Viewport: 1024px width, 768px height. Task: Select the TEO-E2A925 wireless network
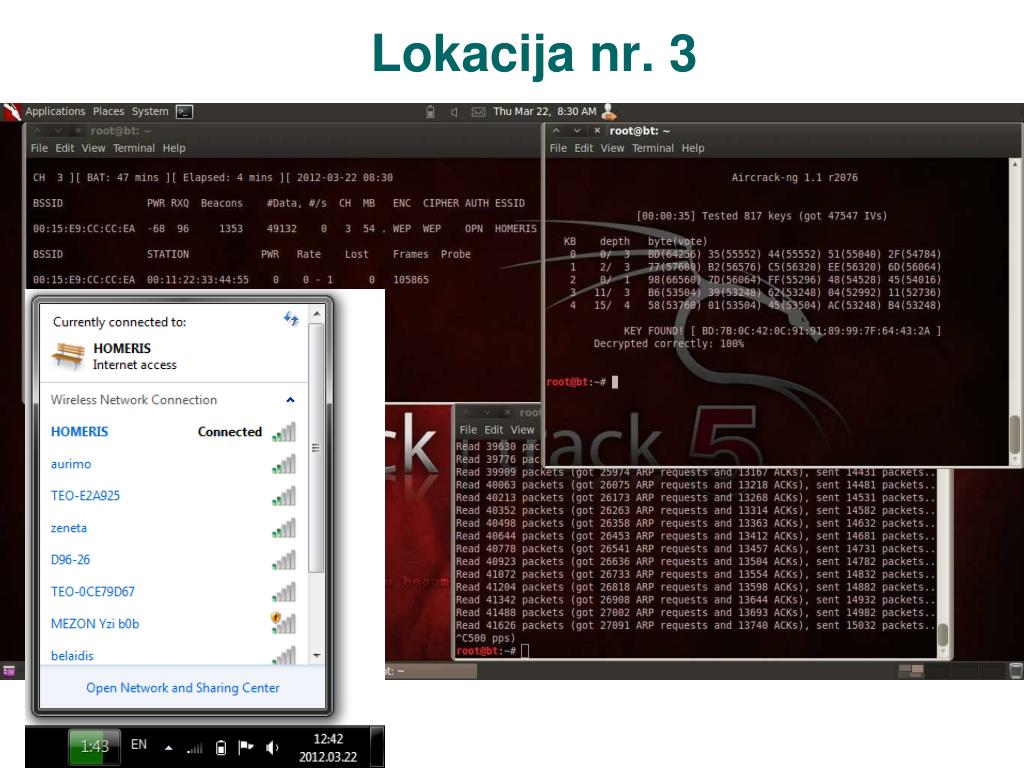[x=173, y=496]
